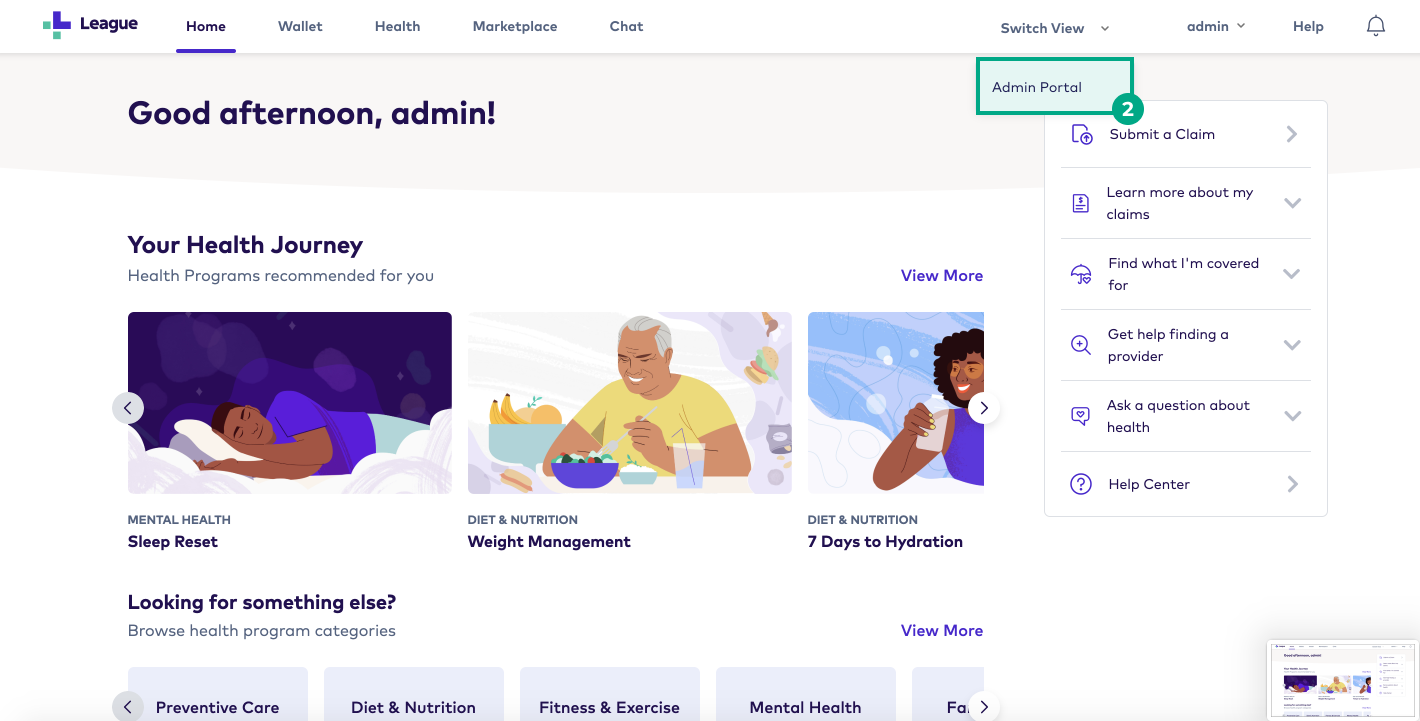Open the Switch View dropdown
Image resolution: width=1420 pixels, height=721 pixels.
coord(1055,28)
